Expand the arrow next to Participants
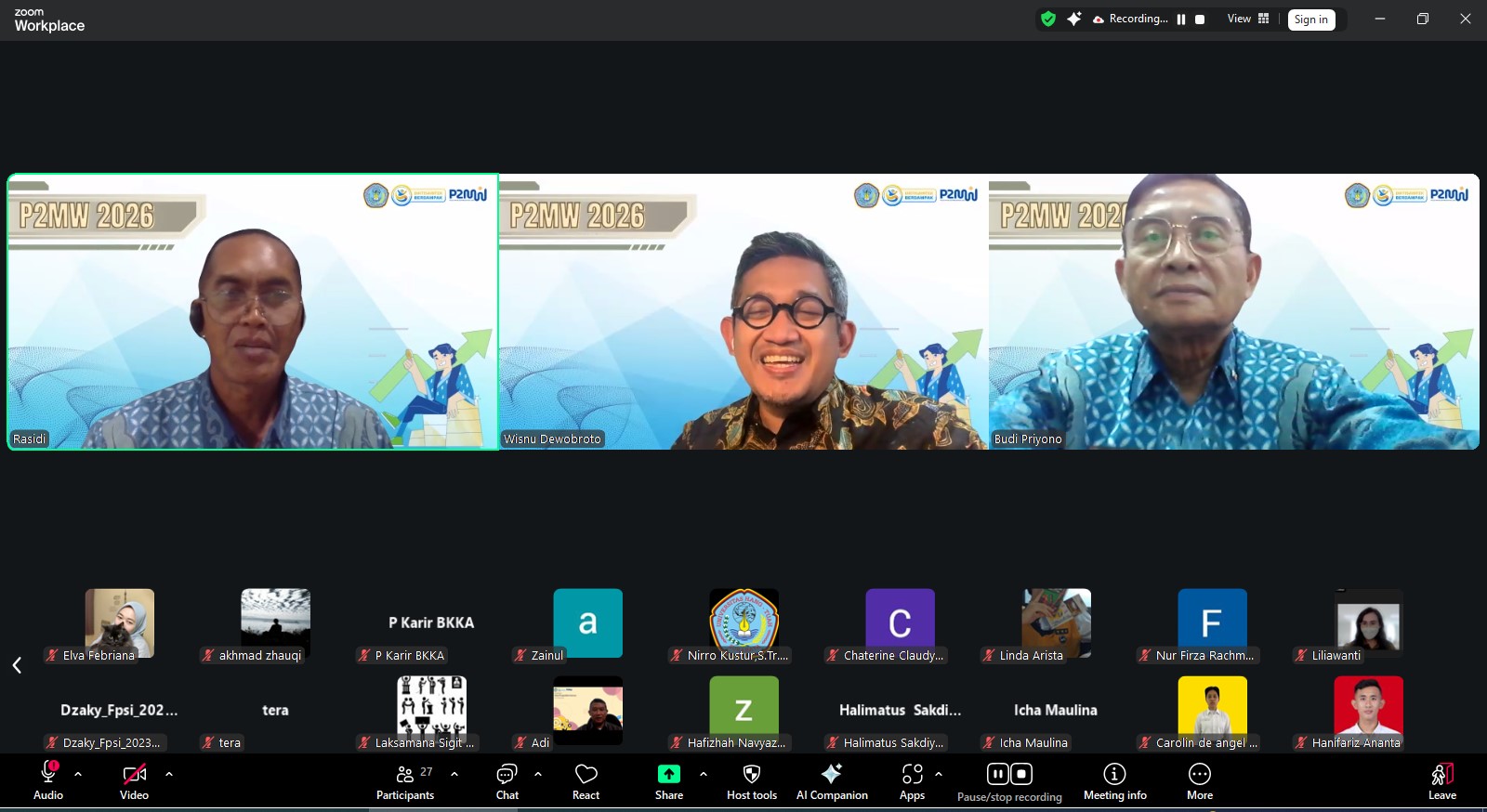The height and width of the screenshot is (812, 1487). (454, 774)
